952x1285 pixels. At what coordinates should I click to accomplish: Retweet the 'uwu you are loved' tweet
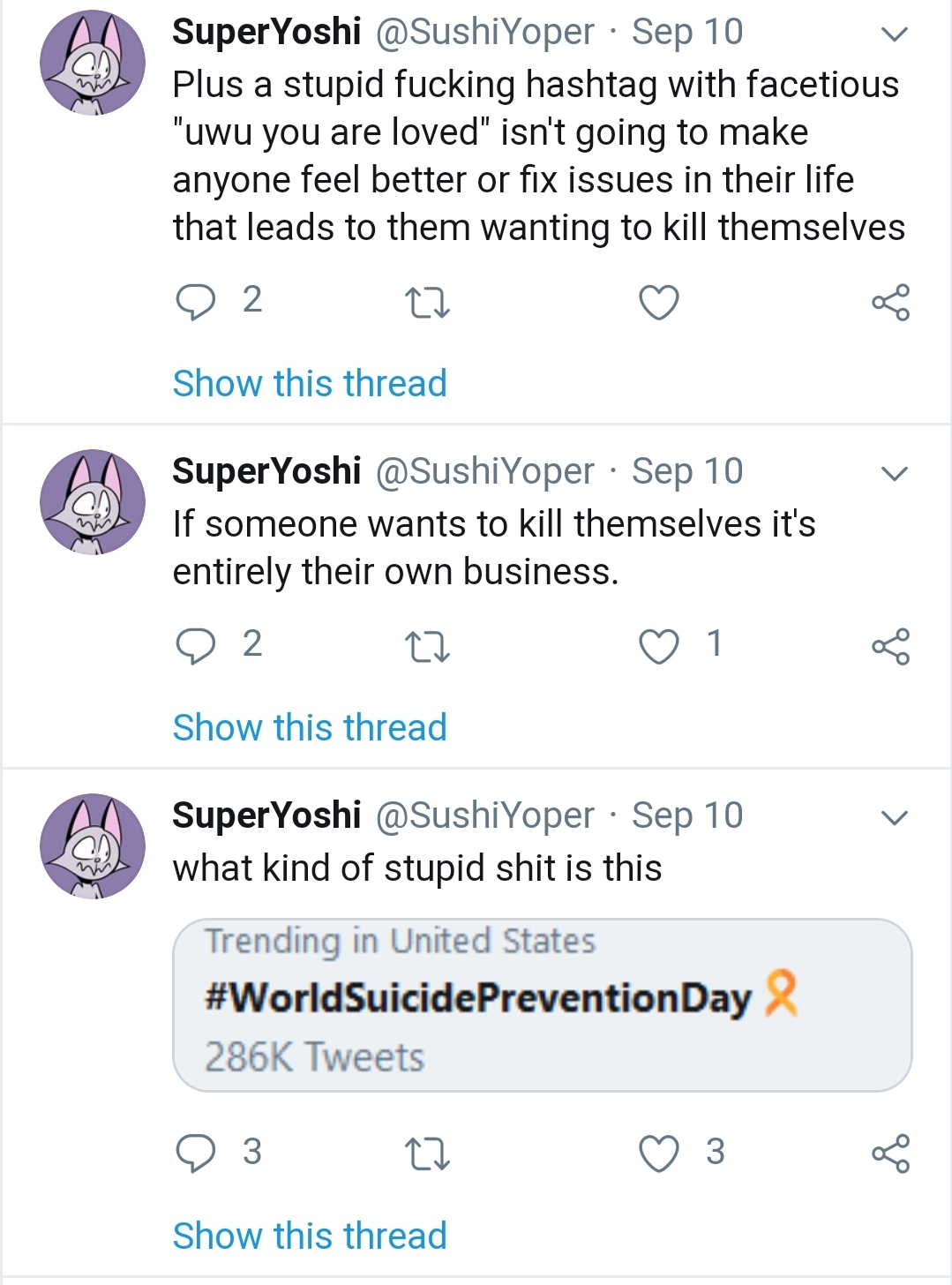click(x=427, y=303)
